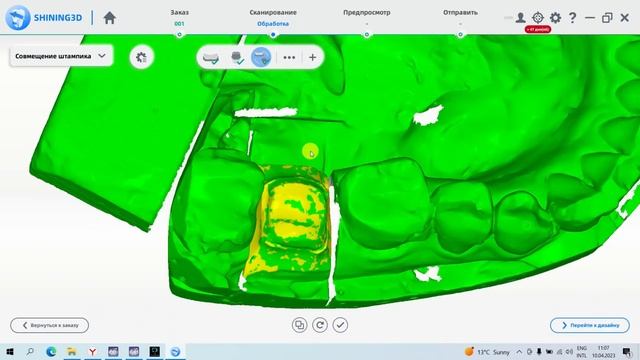640x360 pixels.
Task: Click the Отправить progress dot marker
Action: pos(460,35)
